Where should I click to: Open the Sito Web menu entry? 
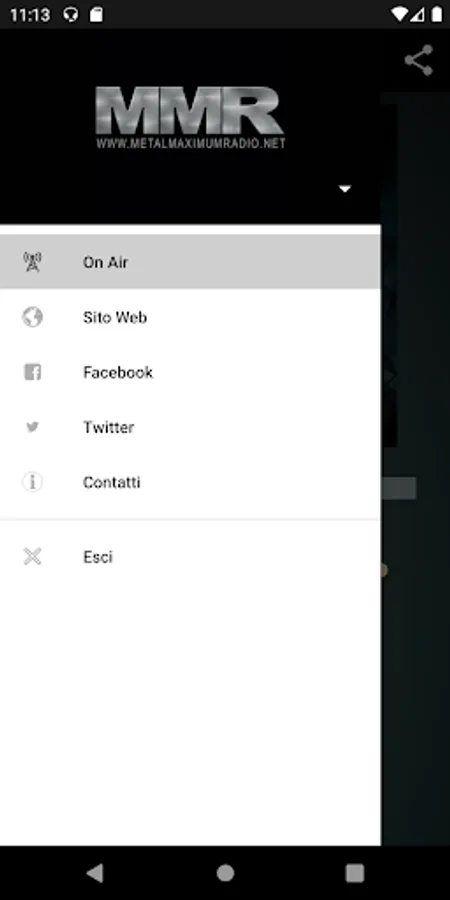point(190,317)
